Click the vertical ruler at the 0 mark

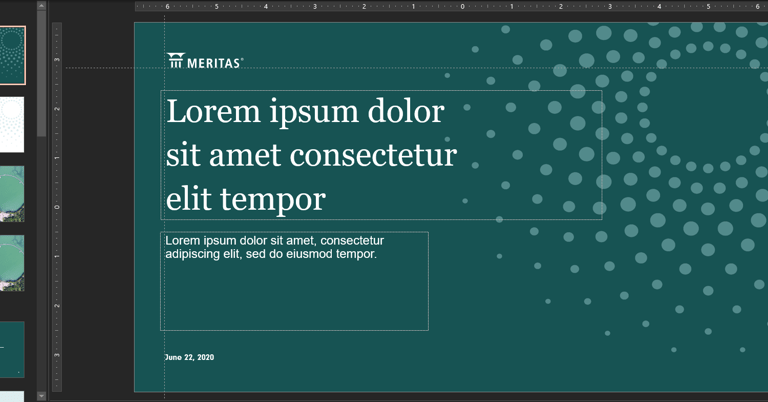point(57,207)
